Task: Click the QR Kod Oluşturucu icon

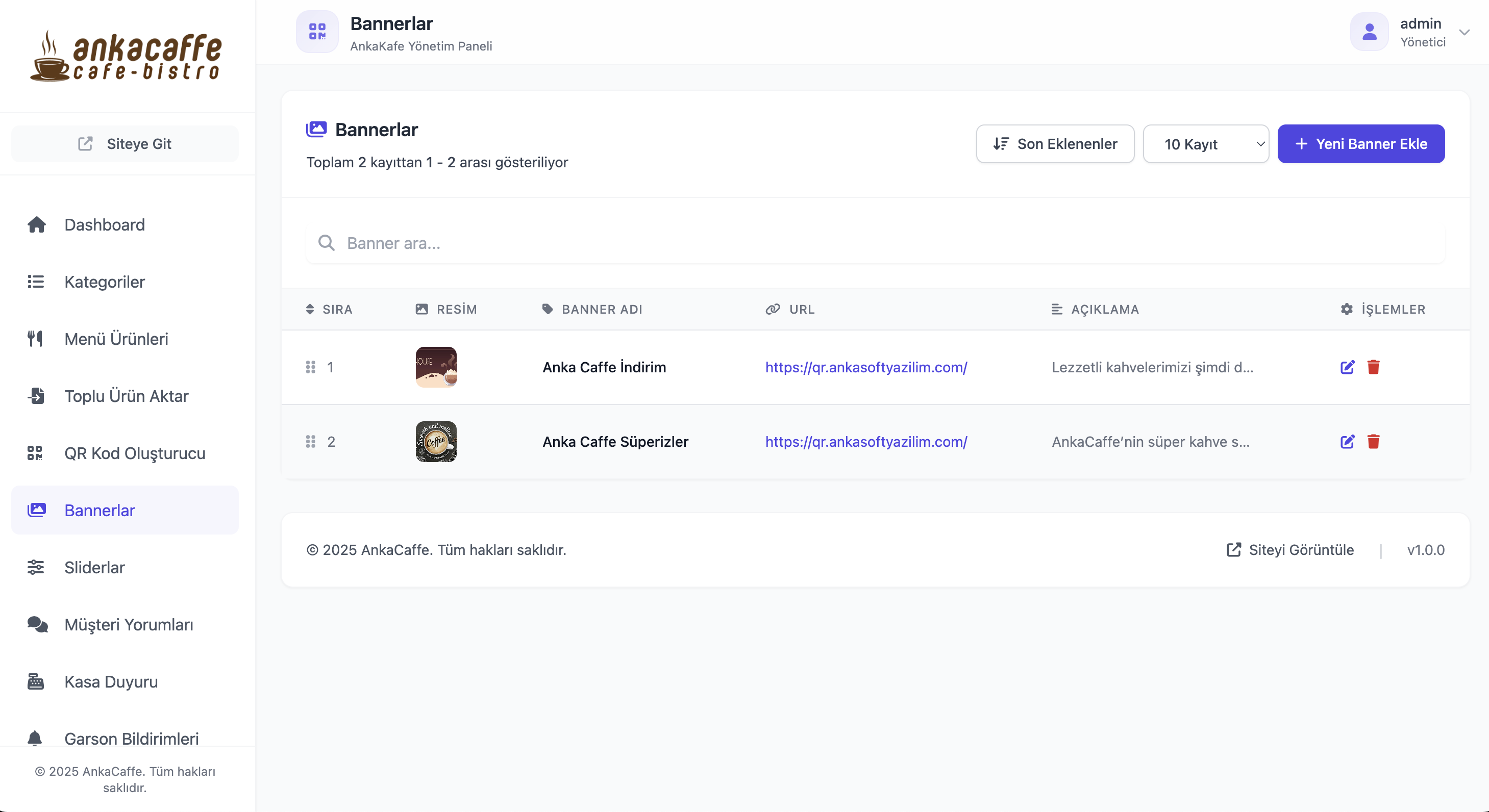Action: pyautogui.click(x=35, y=453)
